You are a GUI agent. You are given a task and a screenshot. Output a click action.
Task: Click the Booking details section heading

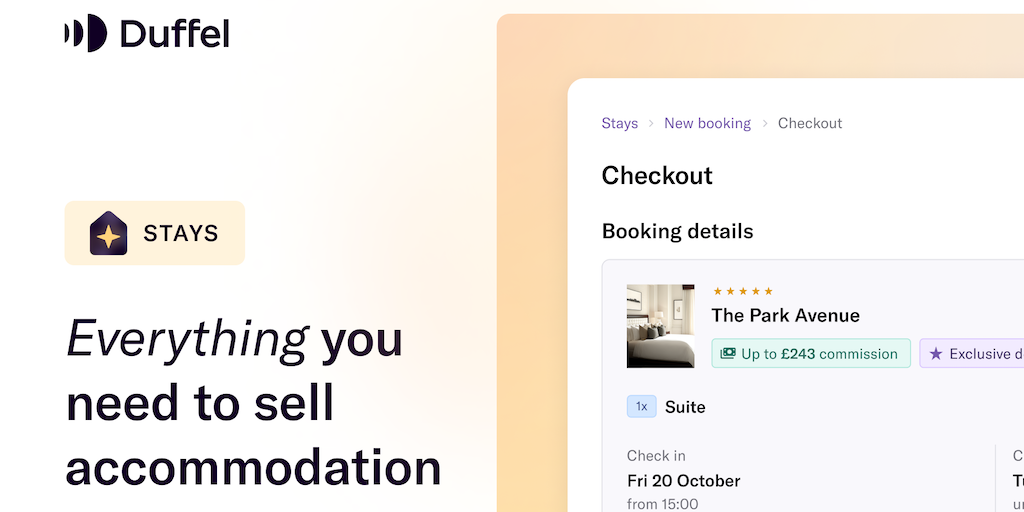(x=677, y=231)
